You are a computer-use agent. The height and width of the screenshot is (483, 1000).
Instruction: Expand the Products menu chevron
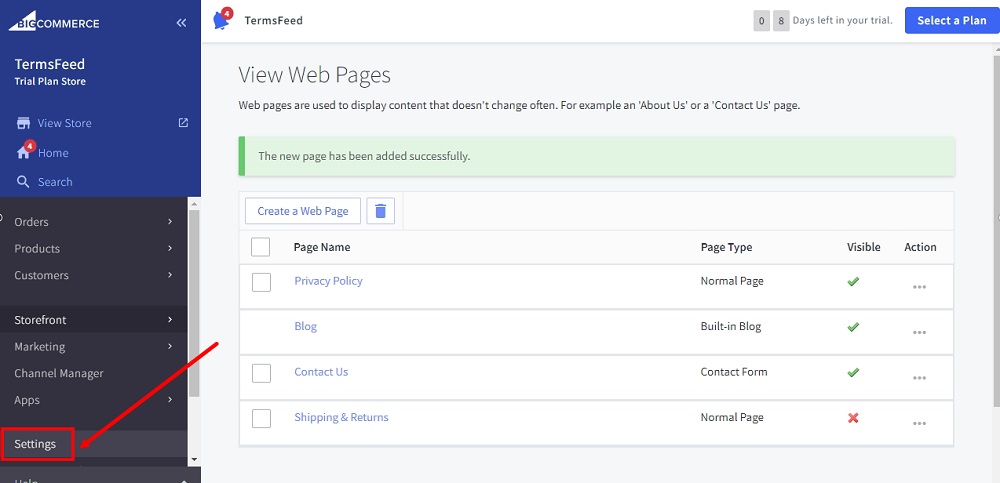pyautogui.click(x=170, y=248)
